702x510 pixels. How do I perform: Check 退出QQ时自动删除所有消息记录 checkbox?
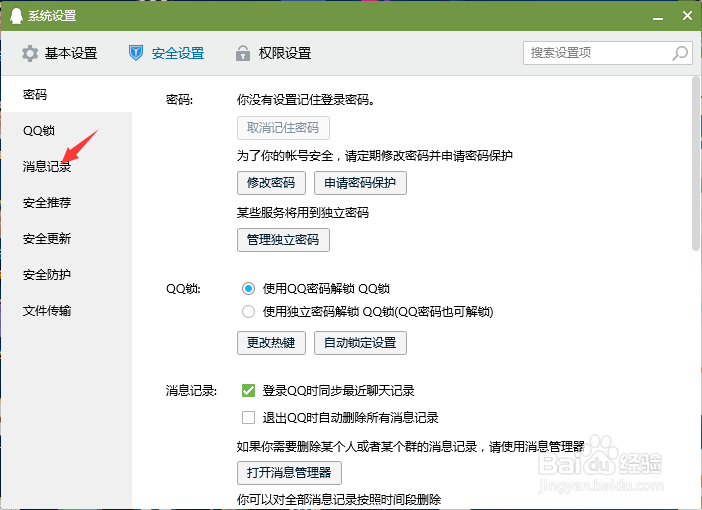coord(248,418)
